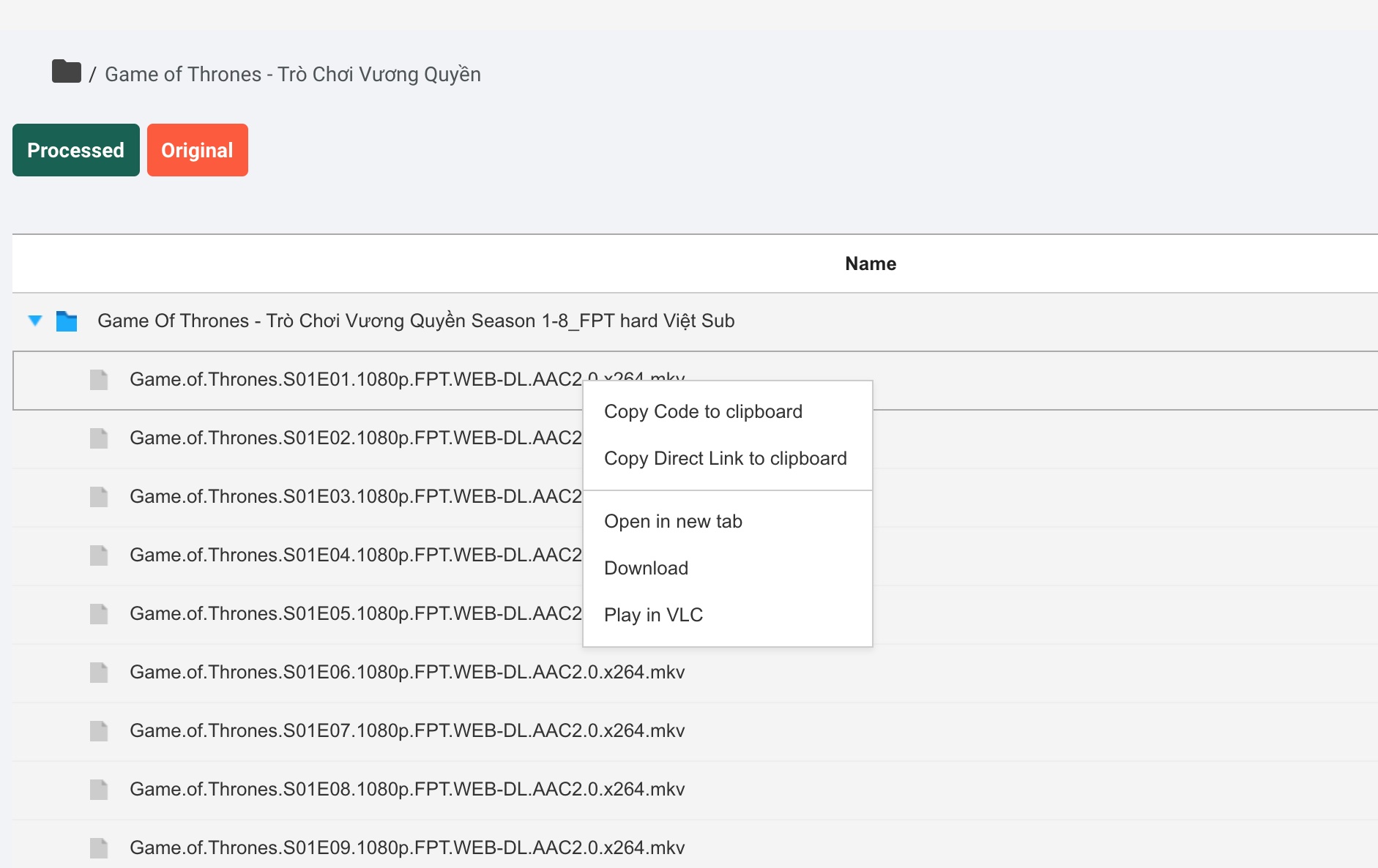Select file Game.of.Thrones.S01E03 row text
Viewport: 1378px width, 868px height.
[356, 496]
